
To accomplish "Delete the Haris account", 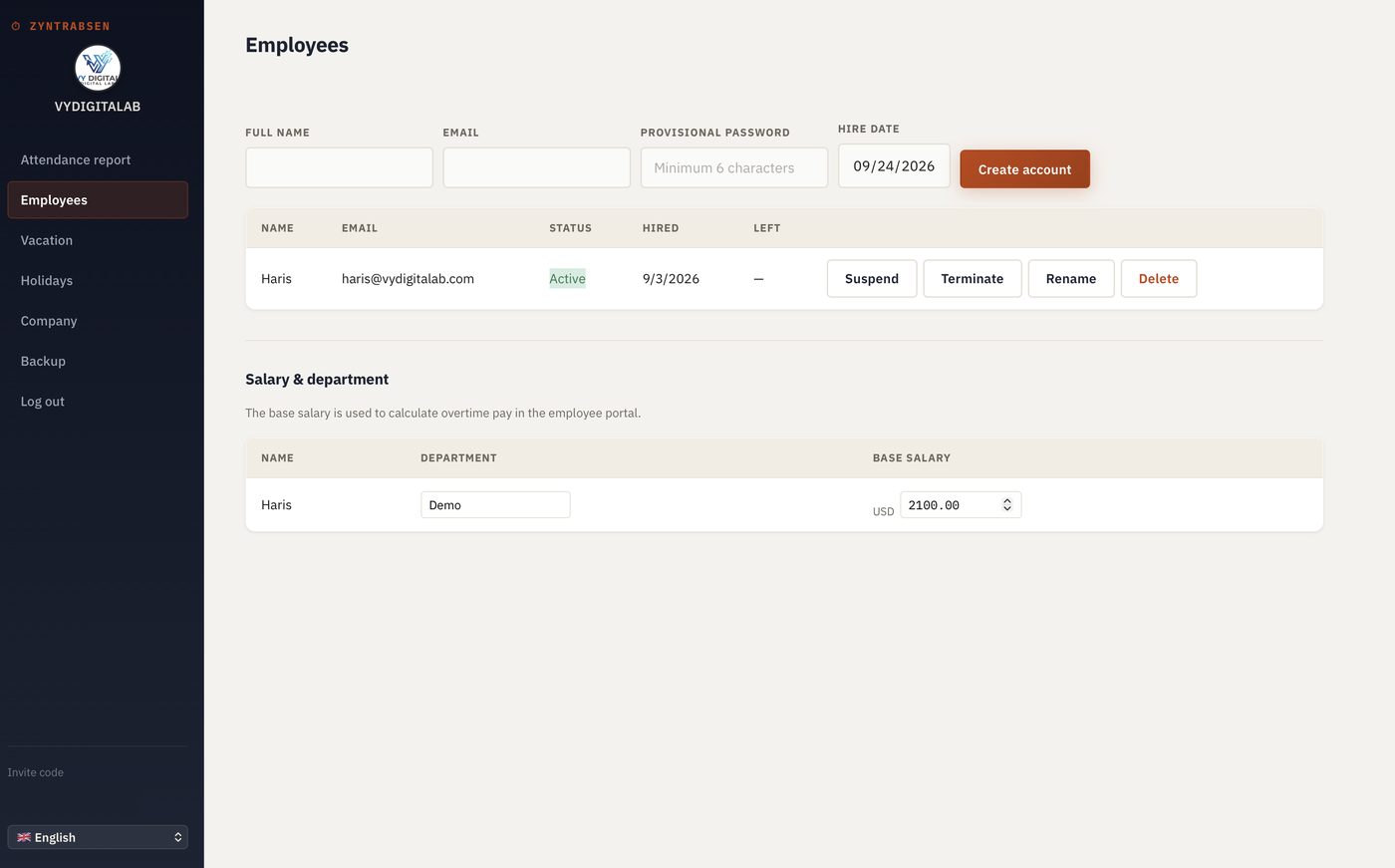I will click(x=1159, y=279).
